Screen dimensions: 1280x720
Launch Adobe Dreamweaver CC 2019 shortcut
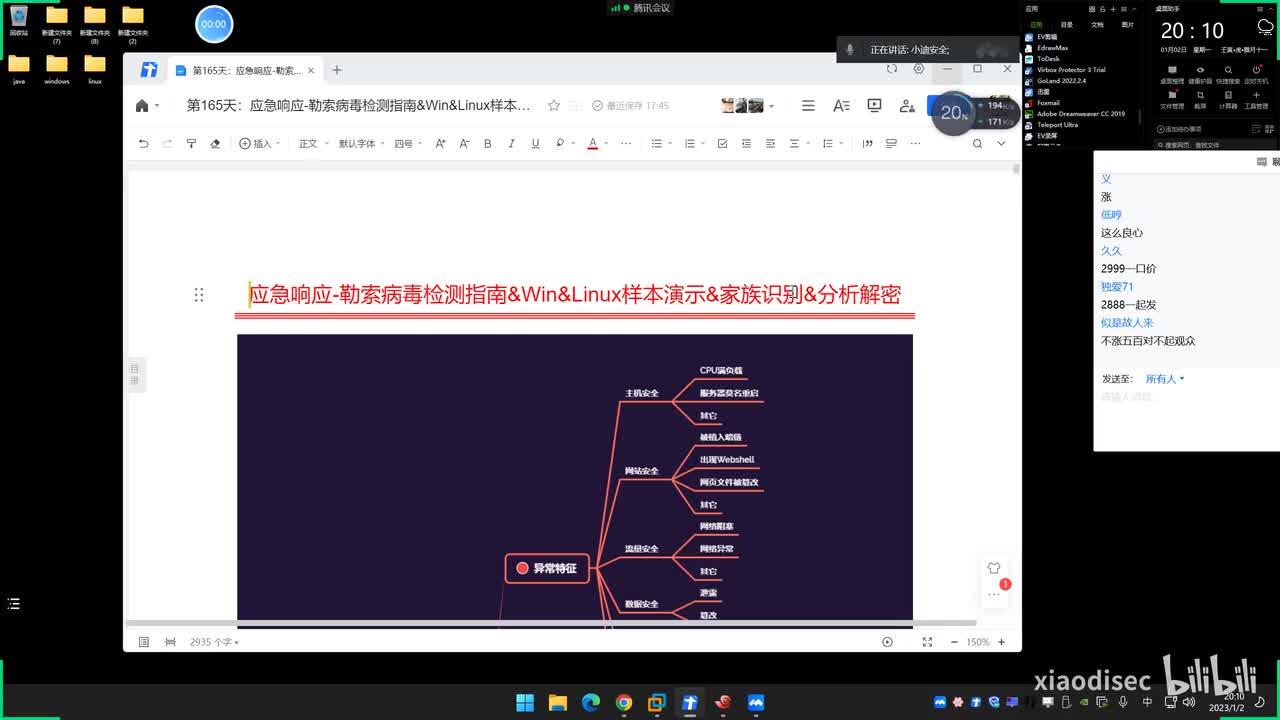tap(1075, 114)
